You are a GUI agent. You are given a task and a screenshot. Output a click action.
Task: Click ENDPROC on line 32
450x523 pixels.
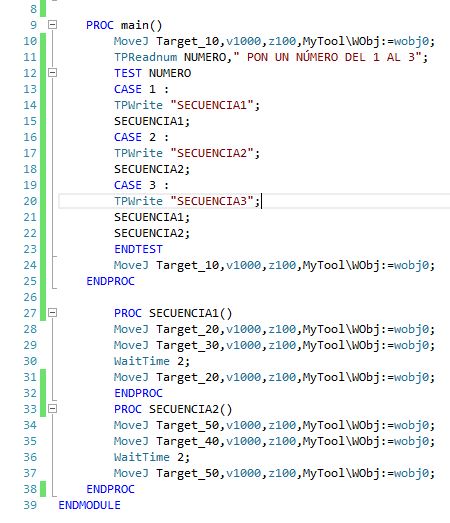(138, 393)
